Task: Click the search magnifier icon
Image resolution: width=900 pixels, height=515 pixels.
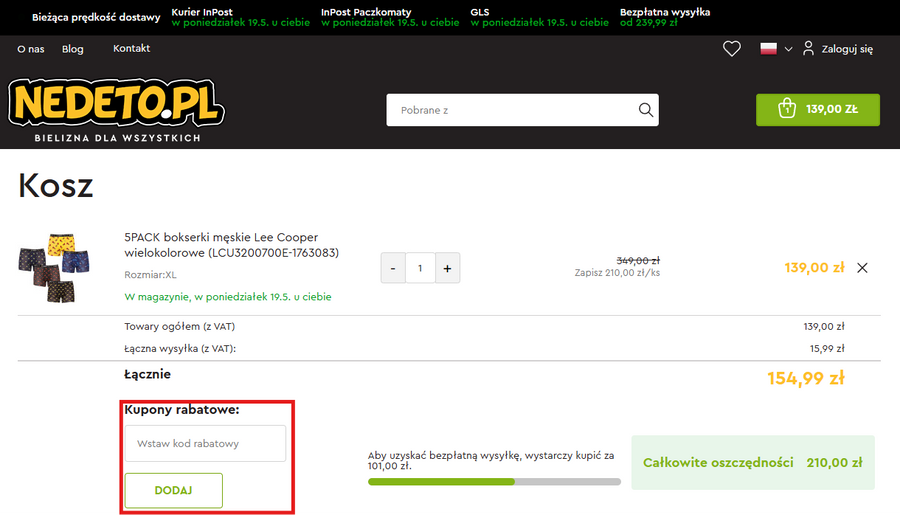Action: pyautogui.click(x=646, y=110)
